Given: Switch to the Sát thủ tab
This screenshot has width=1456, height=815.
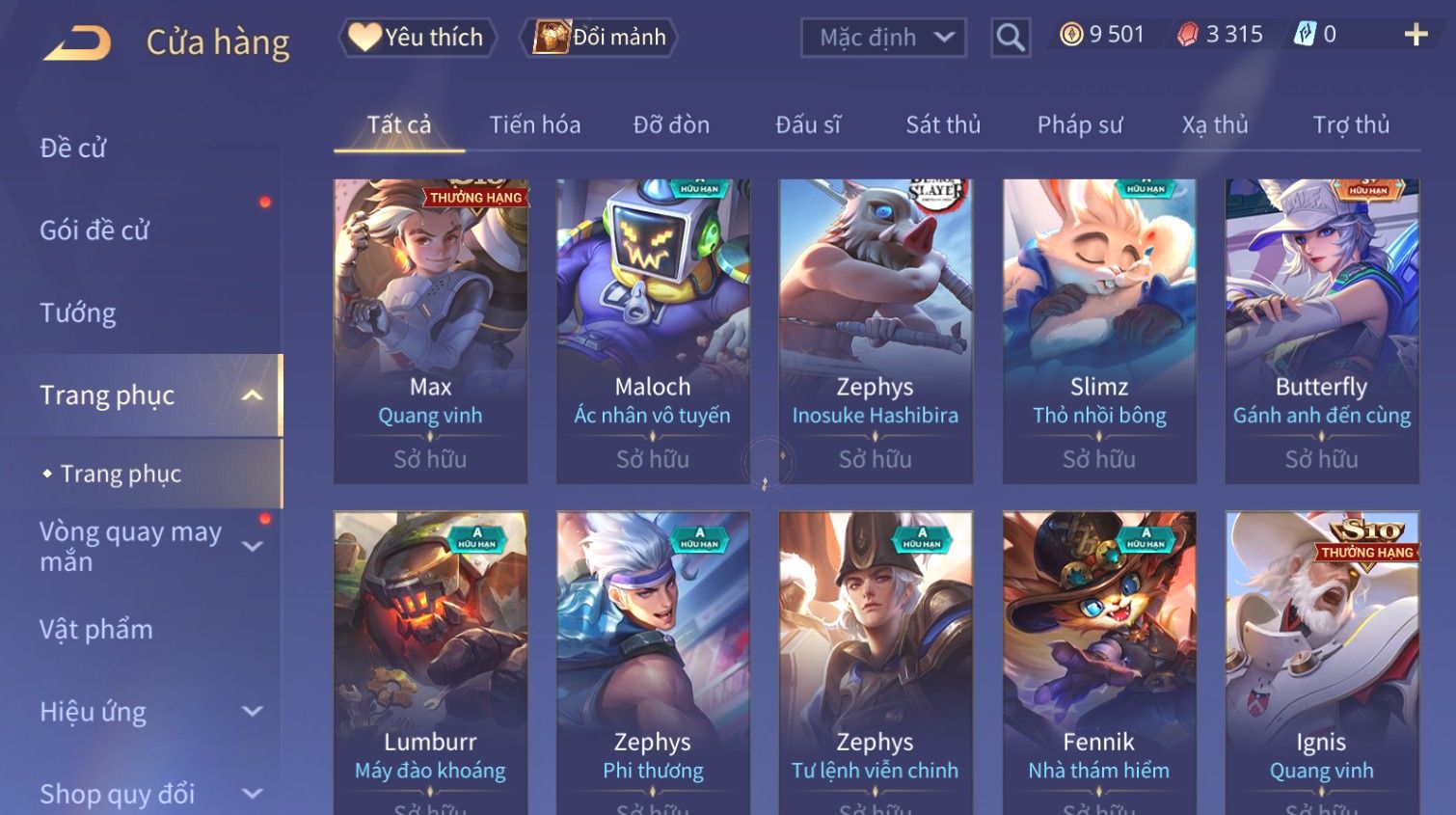Looking at the screenshot, I should [943, 124].
